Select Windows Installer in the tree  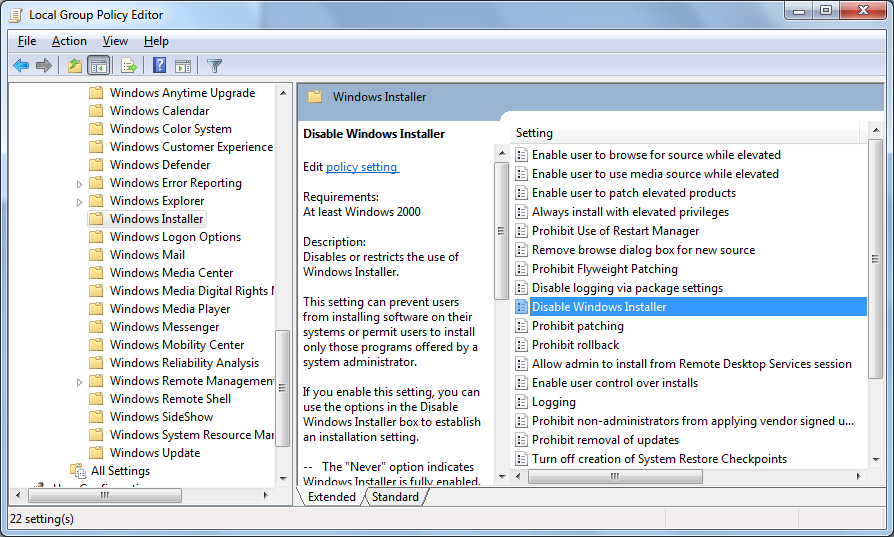click(157, 219)
